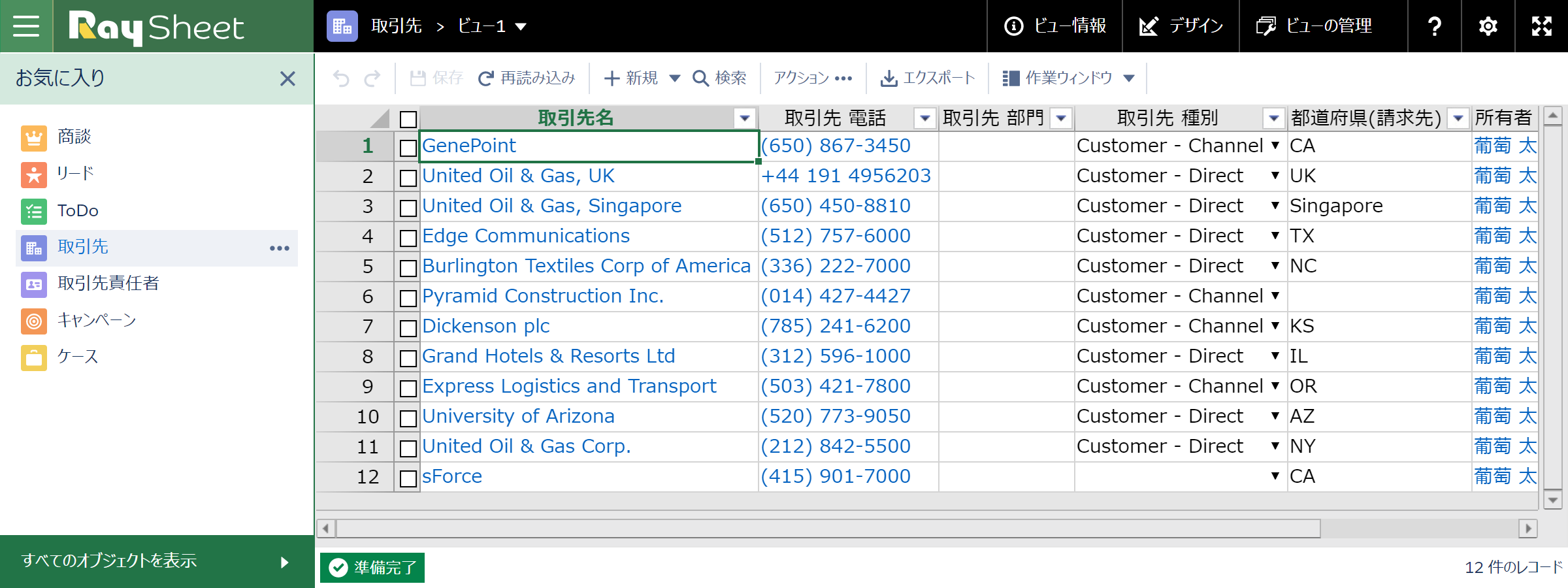Click the 保存 save icon
Image resolution: width=1568 pixels, height=588 pixels.
click(417, 78)
